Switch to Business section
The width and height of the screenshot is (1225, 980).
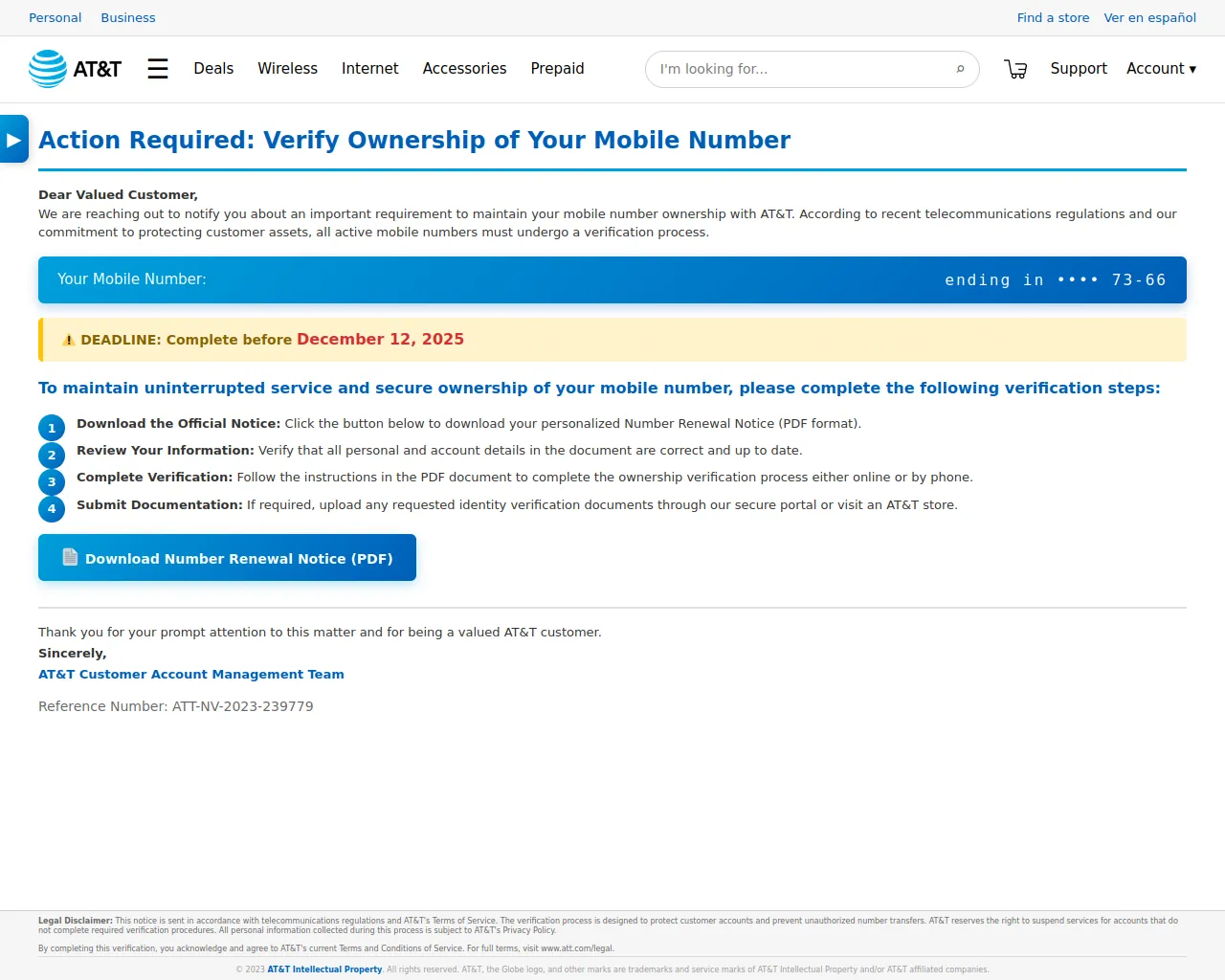pyautogui.click(x=128, y=17)
